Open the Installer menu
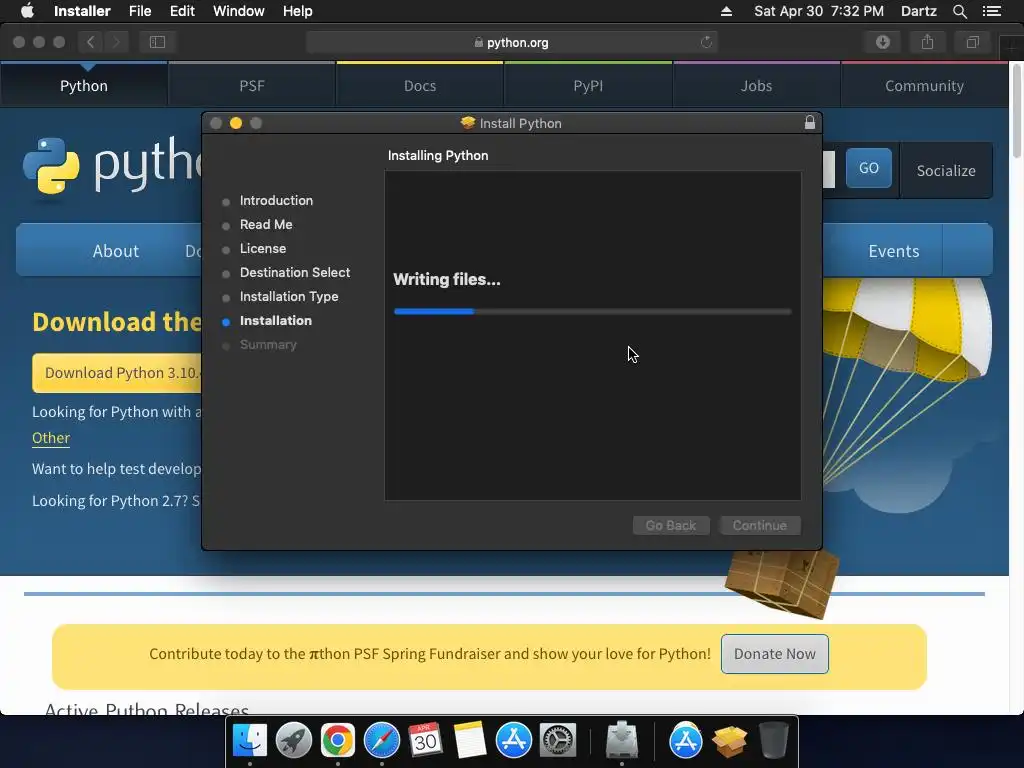Viewport: 1024px width, 768px height. click(x=82, y=11)
